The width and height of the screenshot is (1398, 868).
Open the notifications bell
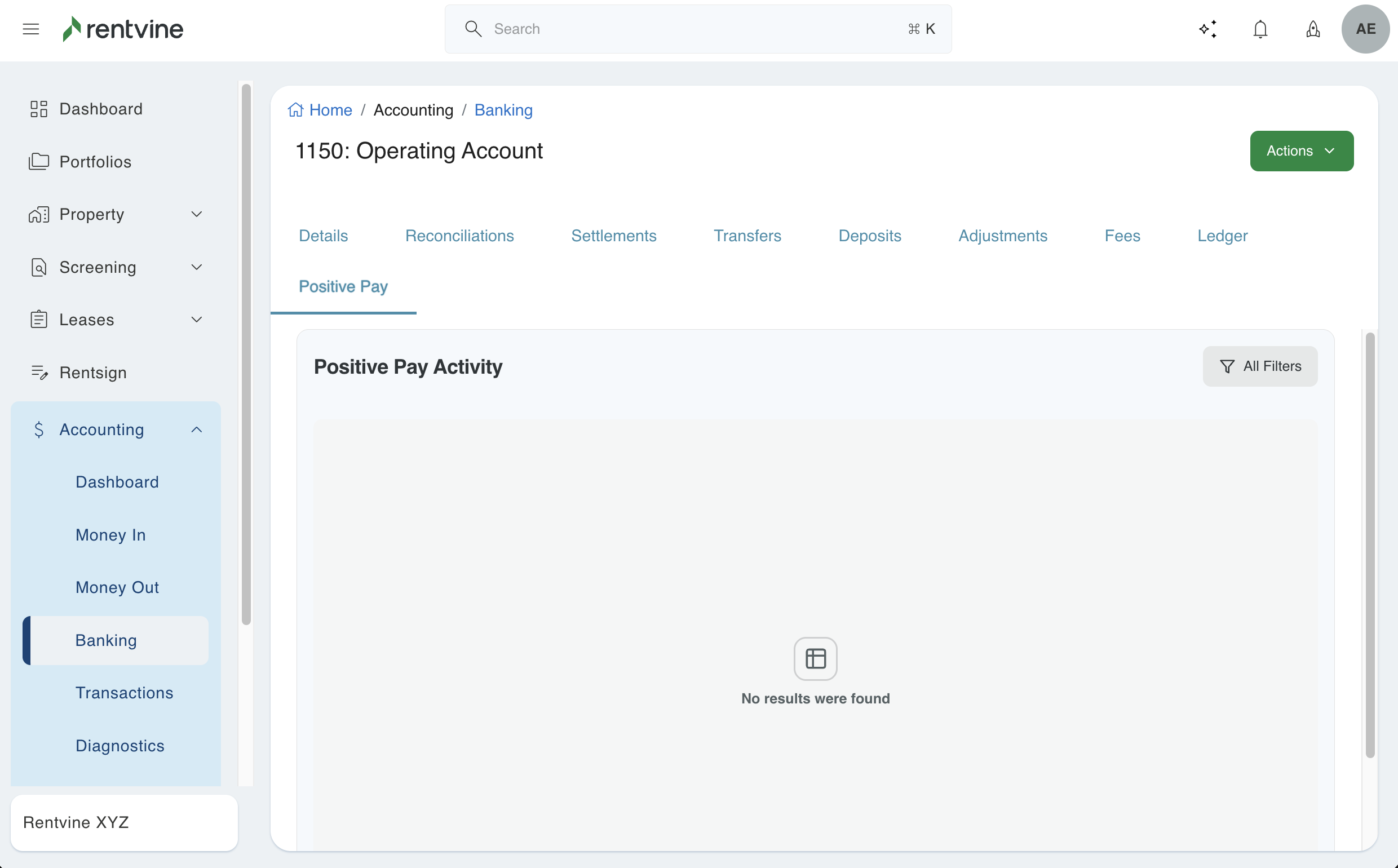click(1260, 29)
